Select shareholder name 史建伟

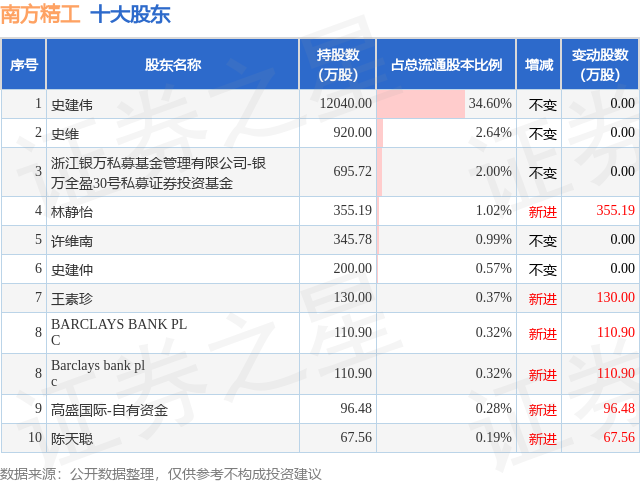tap(72, 105)
